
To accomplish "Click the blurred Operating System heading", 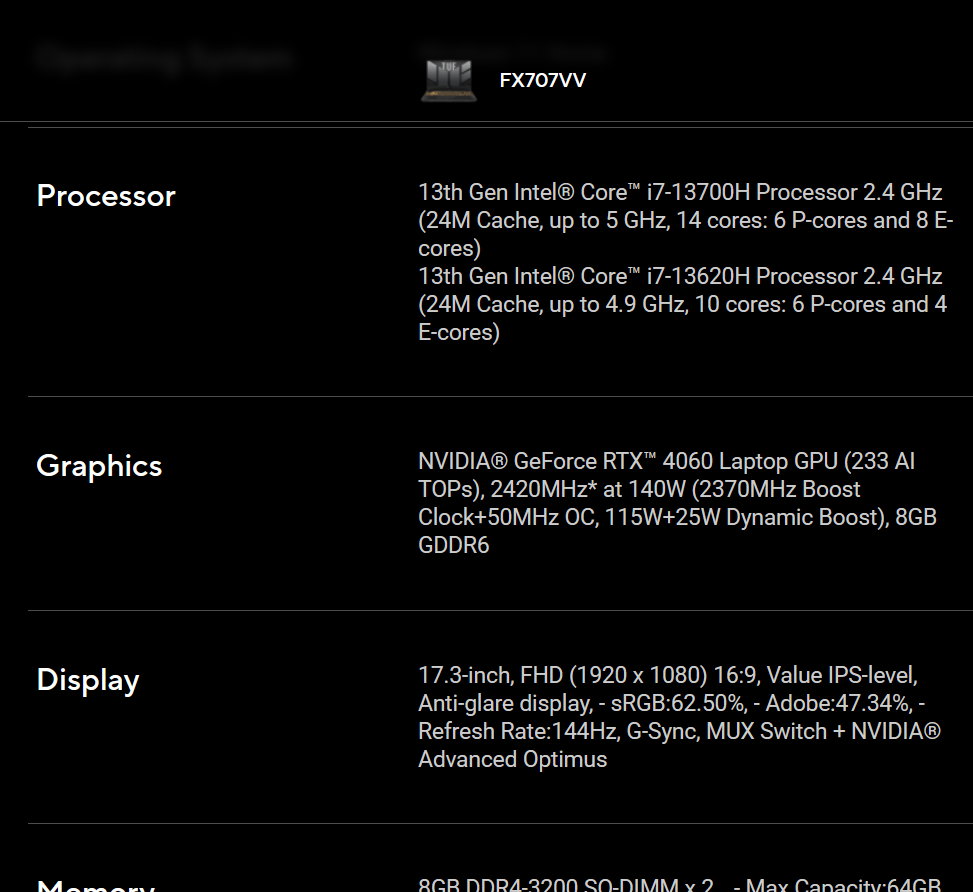I will click(x=163, y=57).
